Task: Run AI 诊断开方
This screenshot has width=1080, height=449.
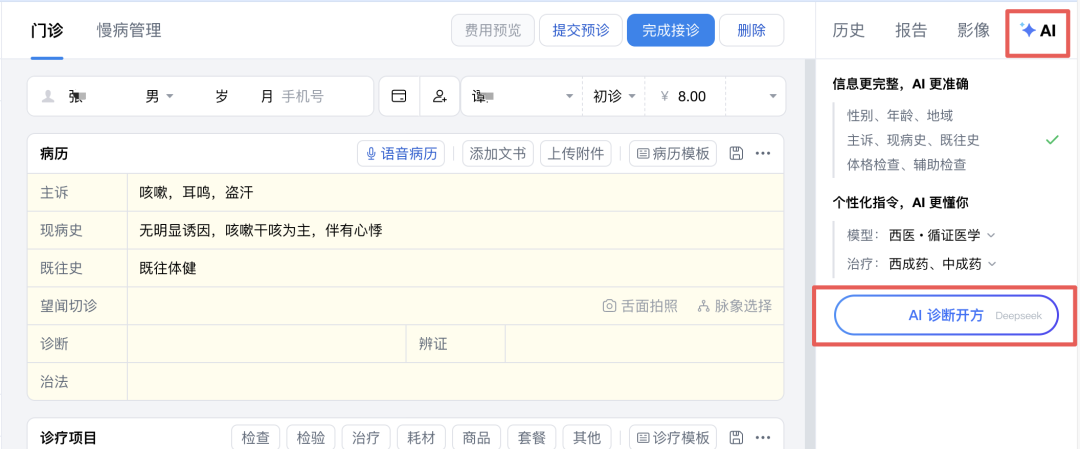Action: coord(946,315)
